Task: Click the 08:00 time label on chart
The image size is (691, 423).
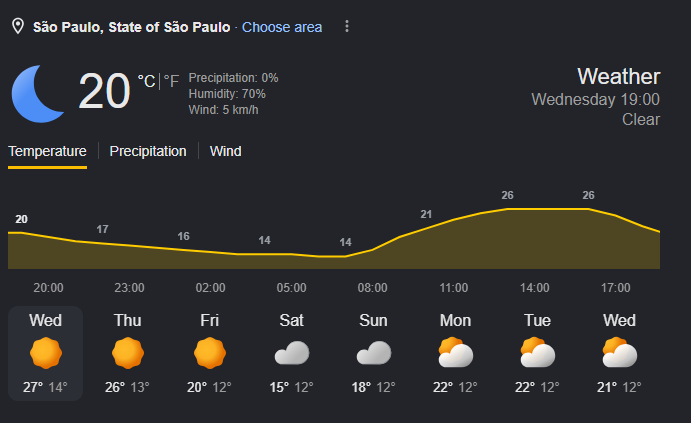Action: coord(372,288)
